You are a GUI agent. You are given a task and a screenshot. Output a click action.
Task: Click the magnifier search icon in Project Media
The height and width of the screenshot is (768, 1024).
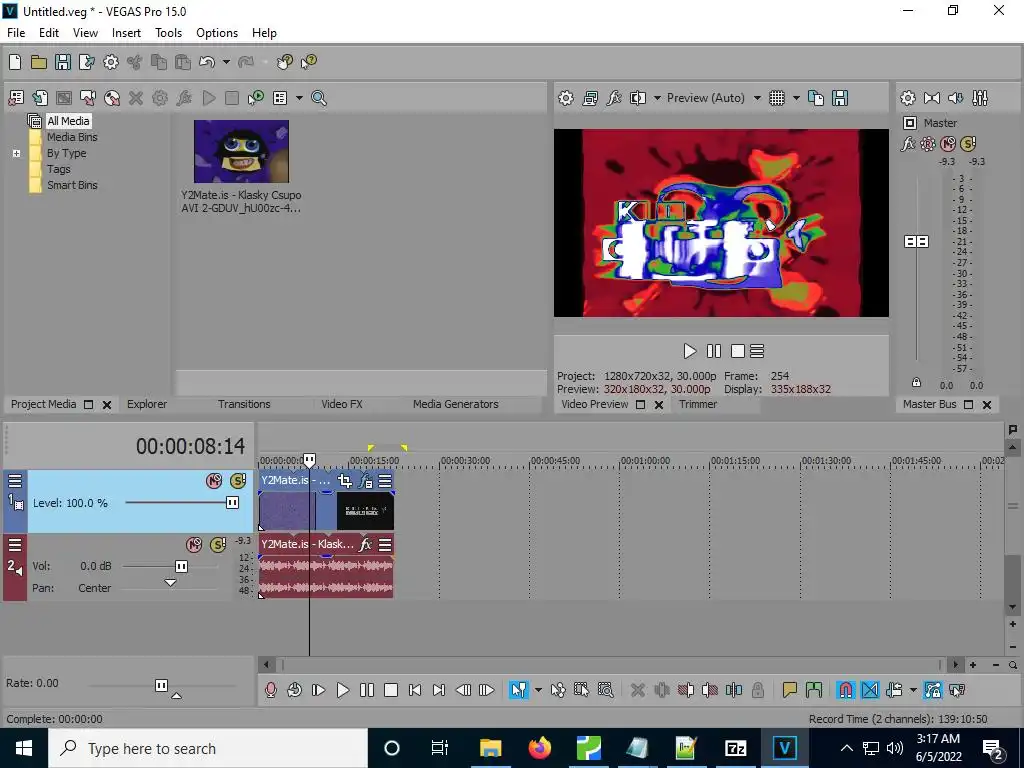coord(319,98)
